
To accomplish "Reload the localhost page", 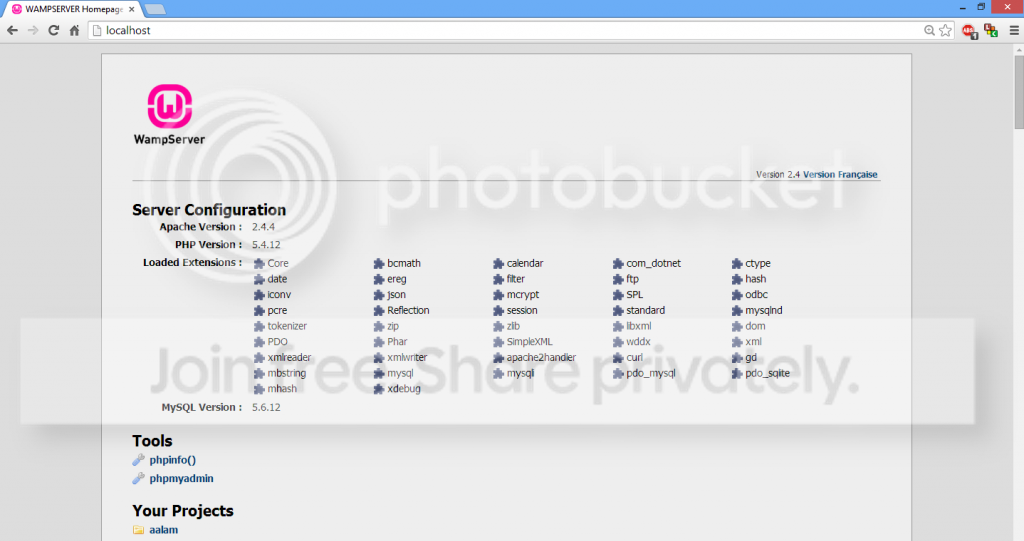I will [54, 30].
